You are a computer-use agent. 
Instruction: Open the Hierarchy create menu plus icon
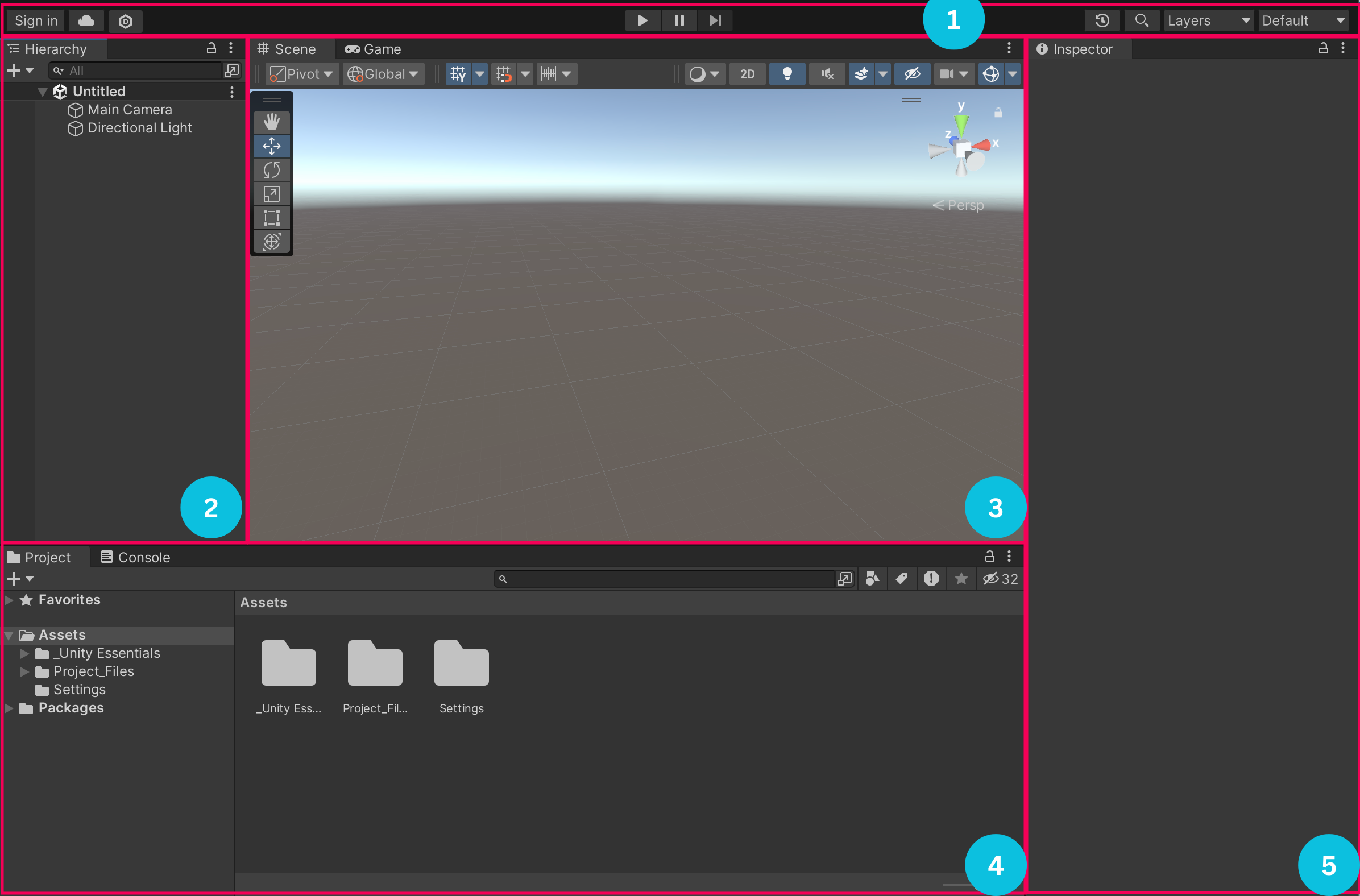click(x=13, y=70)
